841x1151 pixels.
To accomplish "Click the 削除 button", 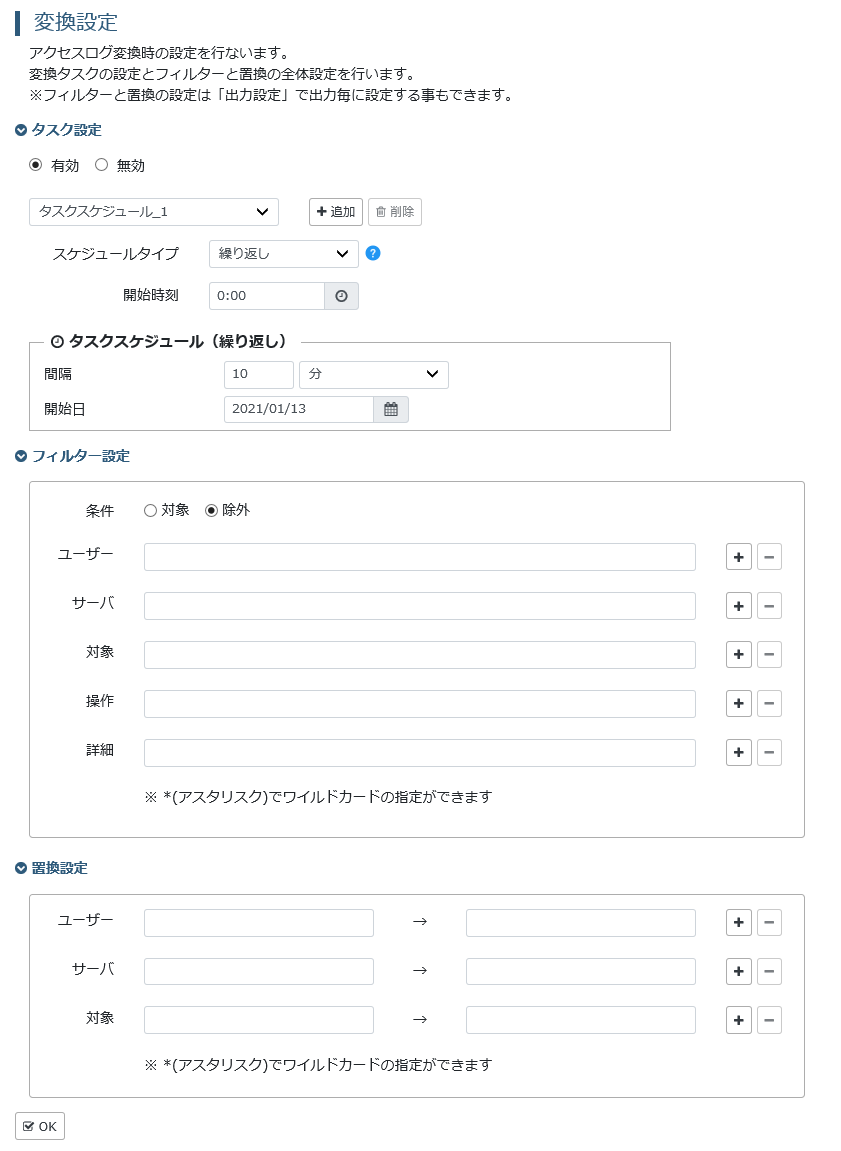I will click(x=395, y=211).
